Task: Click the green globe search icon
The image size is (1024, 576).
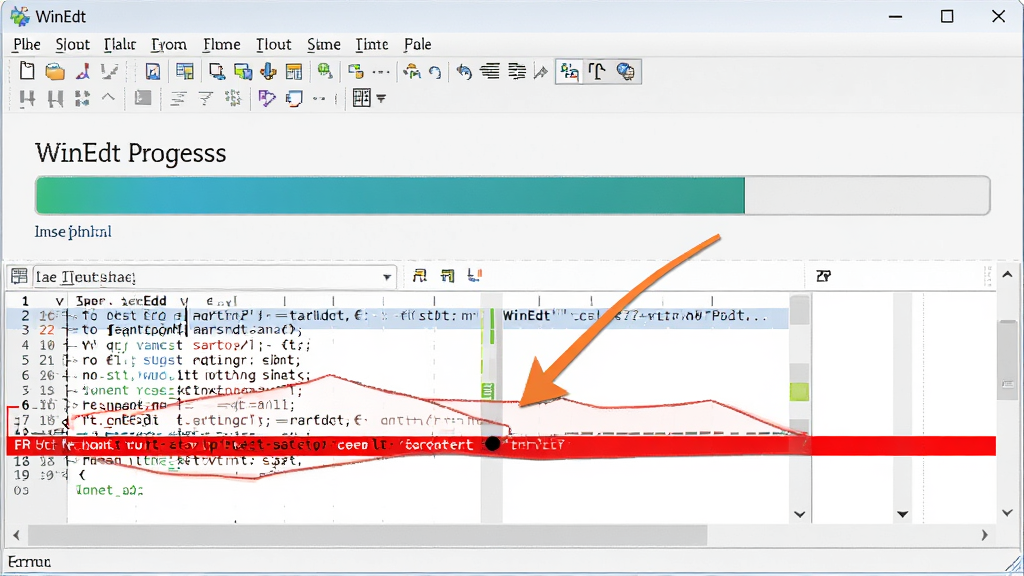Action: [x=325, y=71]
